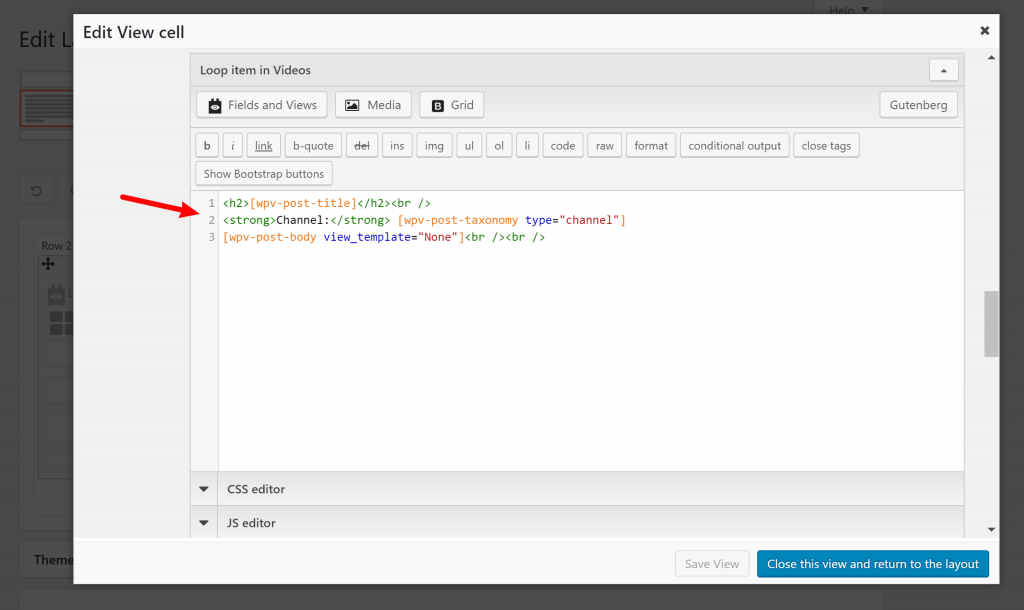Viewport: 1024px width, 610px height.
Task: Insert conditional output shortcode
Action: click(735, 145)
